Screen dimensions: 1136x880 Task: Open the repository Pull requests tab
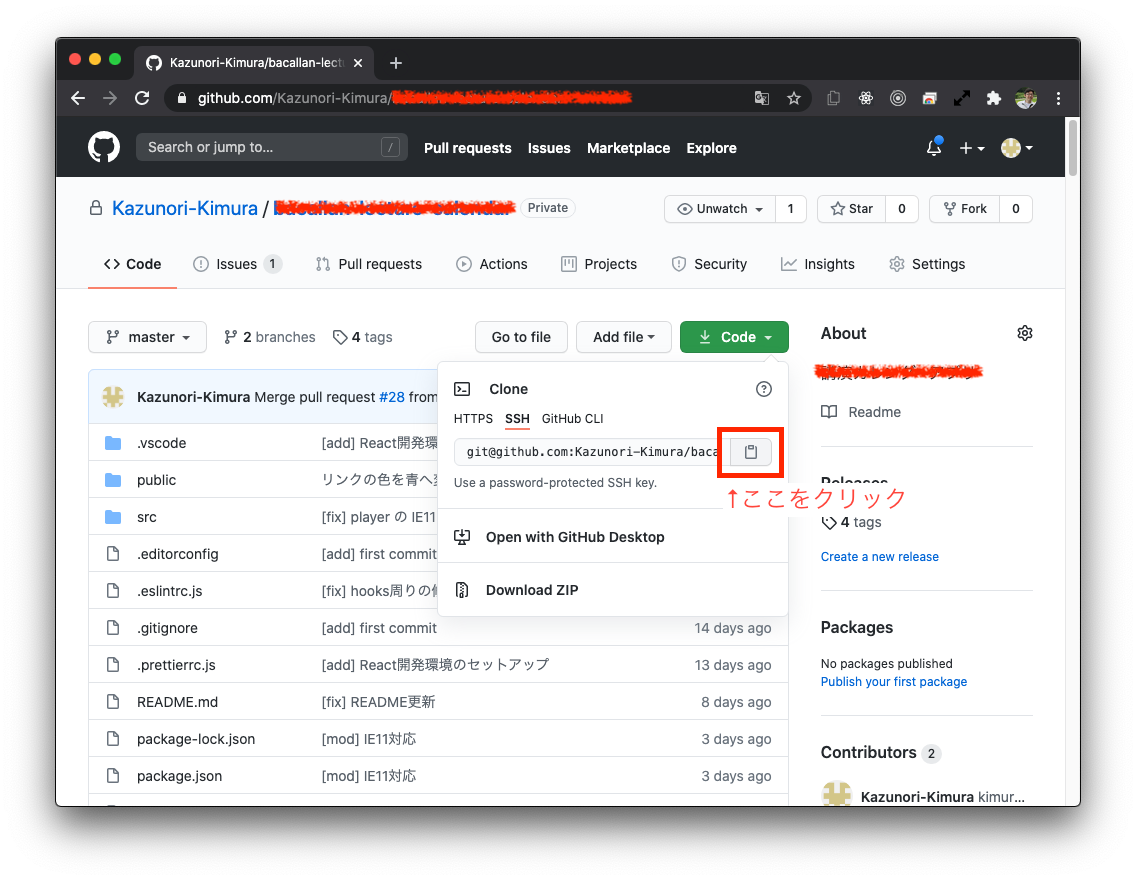coord(369,264)
